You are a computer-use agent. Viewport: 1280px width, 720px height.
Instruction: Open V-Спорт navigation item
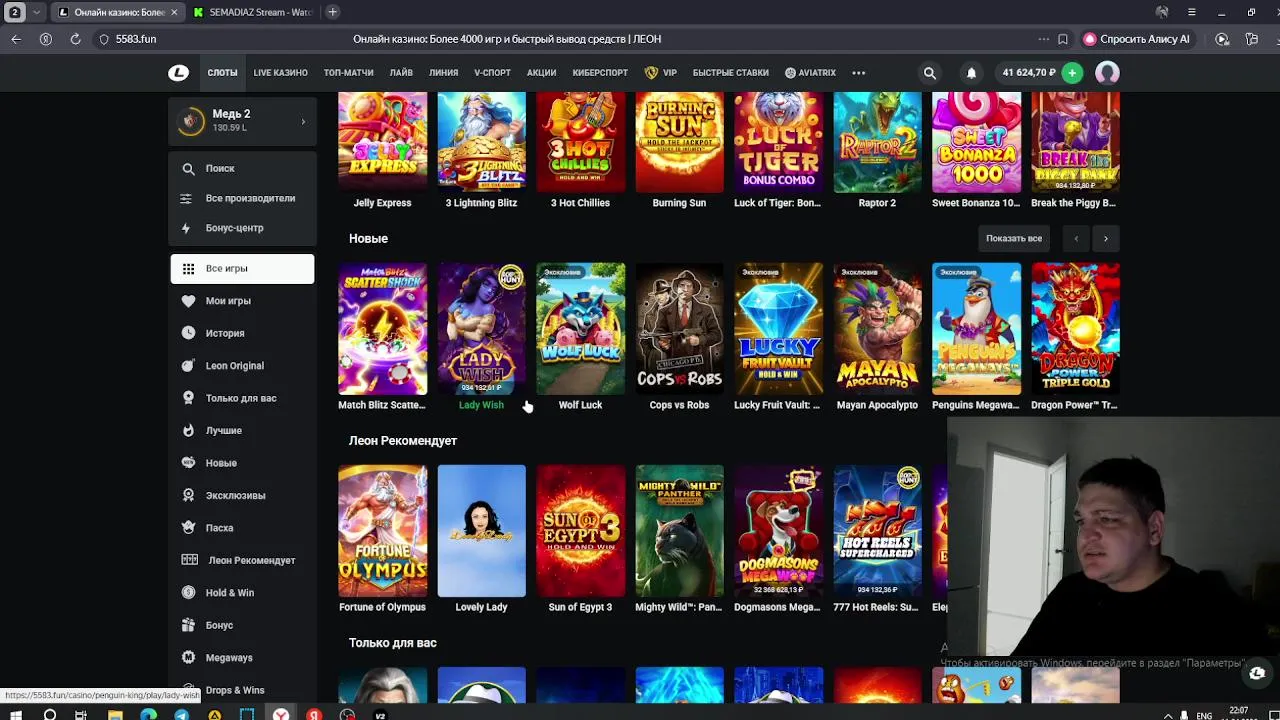click(x=492, y=73)
